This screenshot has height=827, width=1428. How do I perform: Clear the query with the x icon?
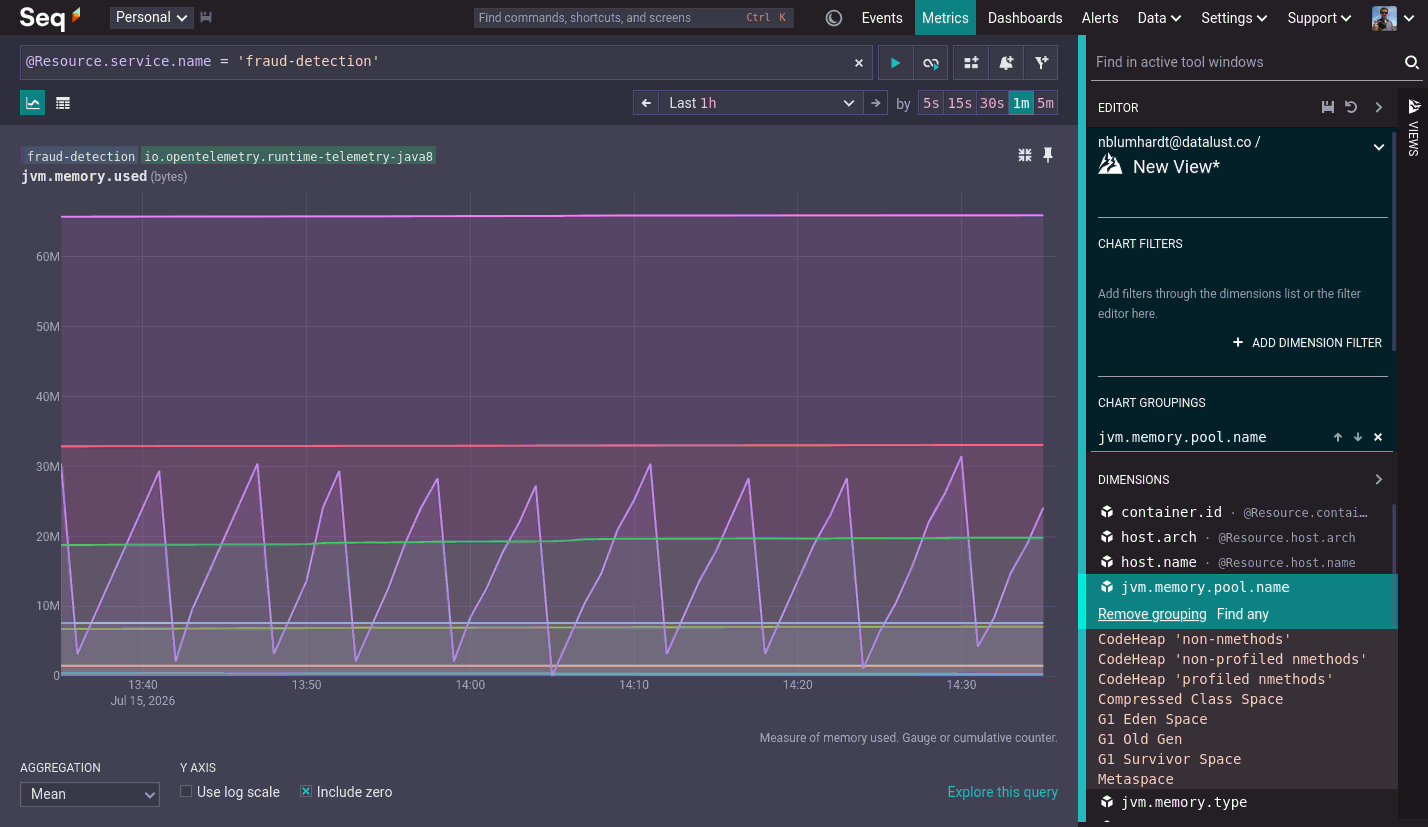tap(858, 62)
